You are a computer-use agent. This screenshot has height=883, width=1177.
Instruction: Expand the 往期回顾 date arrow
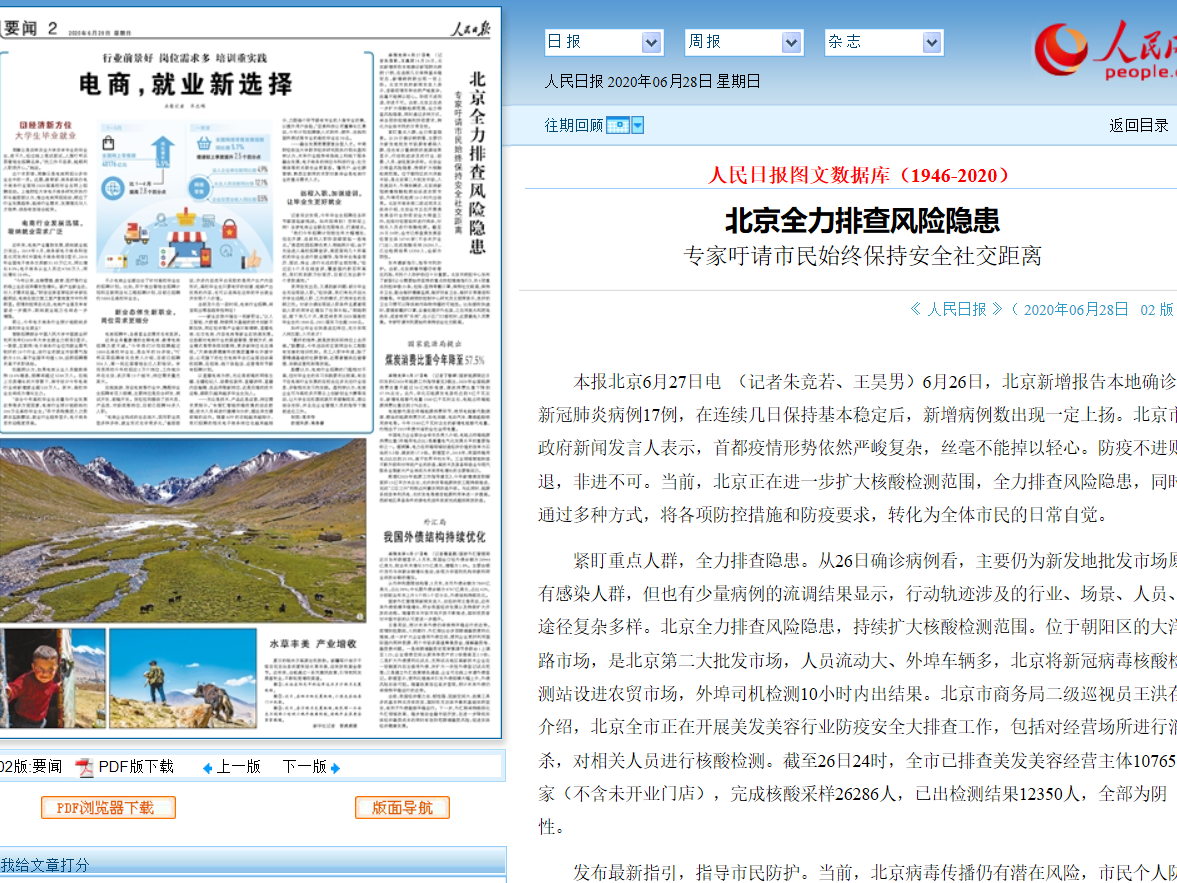coord(638,125)
